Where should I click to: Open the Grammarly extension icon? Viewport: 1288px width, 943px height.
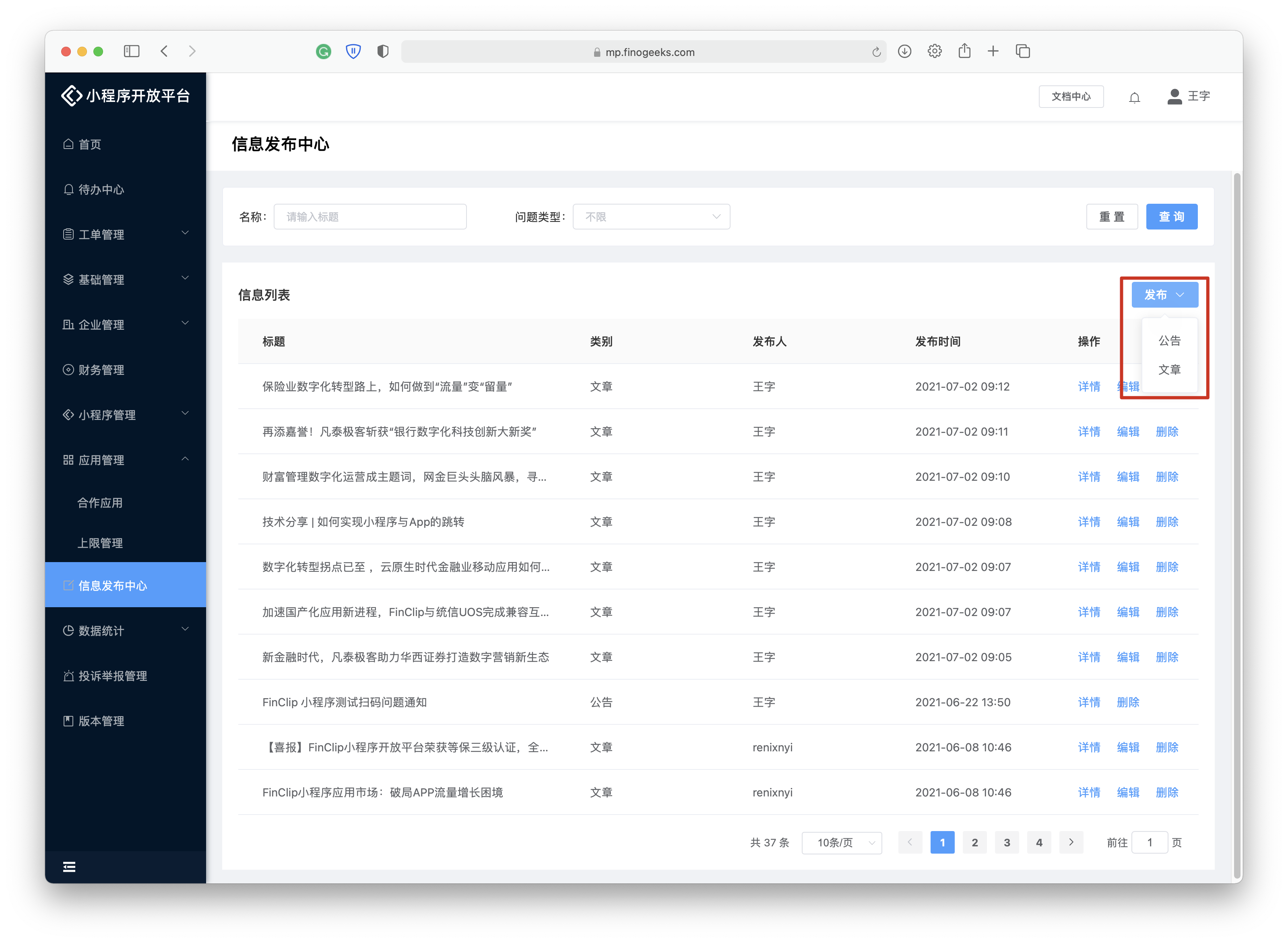(x=324, y=52)
